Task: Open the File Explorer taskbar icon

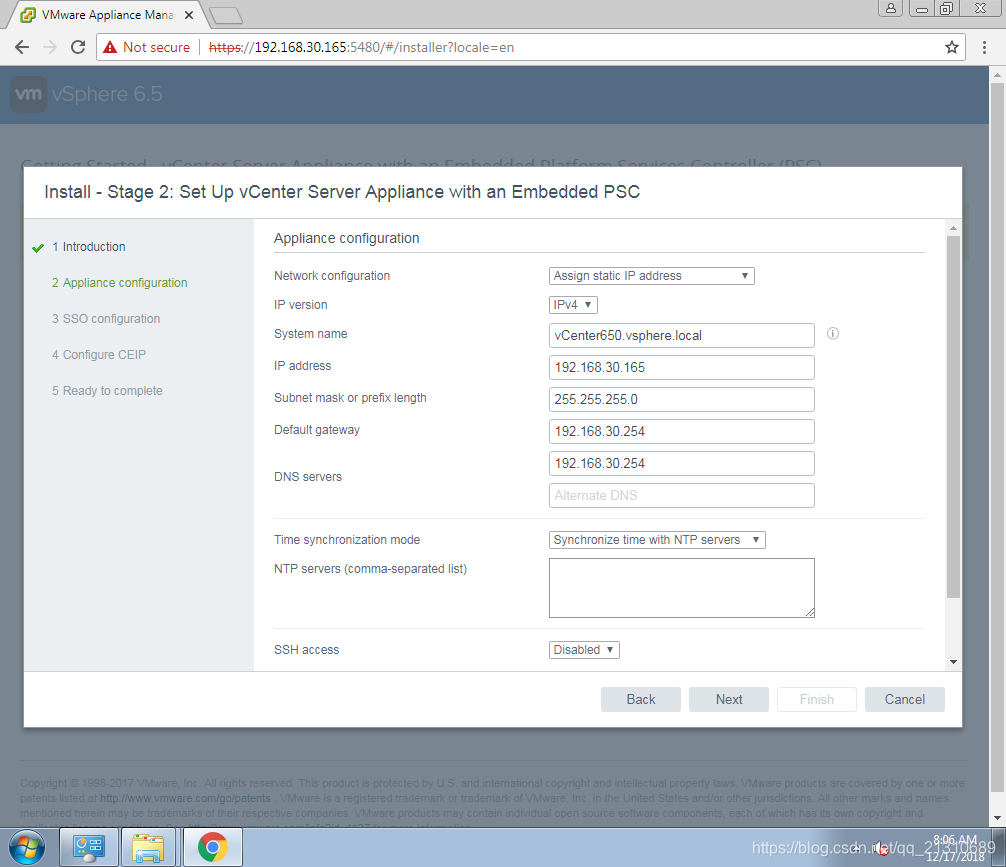Action: point(148,847)
